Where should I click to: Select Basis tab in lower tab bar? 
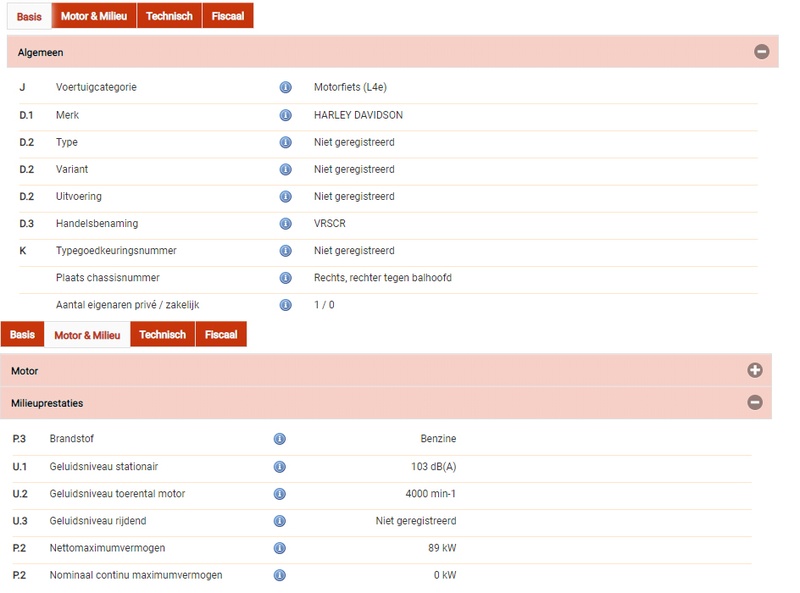pyautogui.click(x=22, y=334)
